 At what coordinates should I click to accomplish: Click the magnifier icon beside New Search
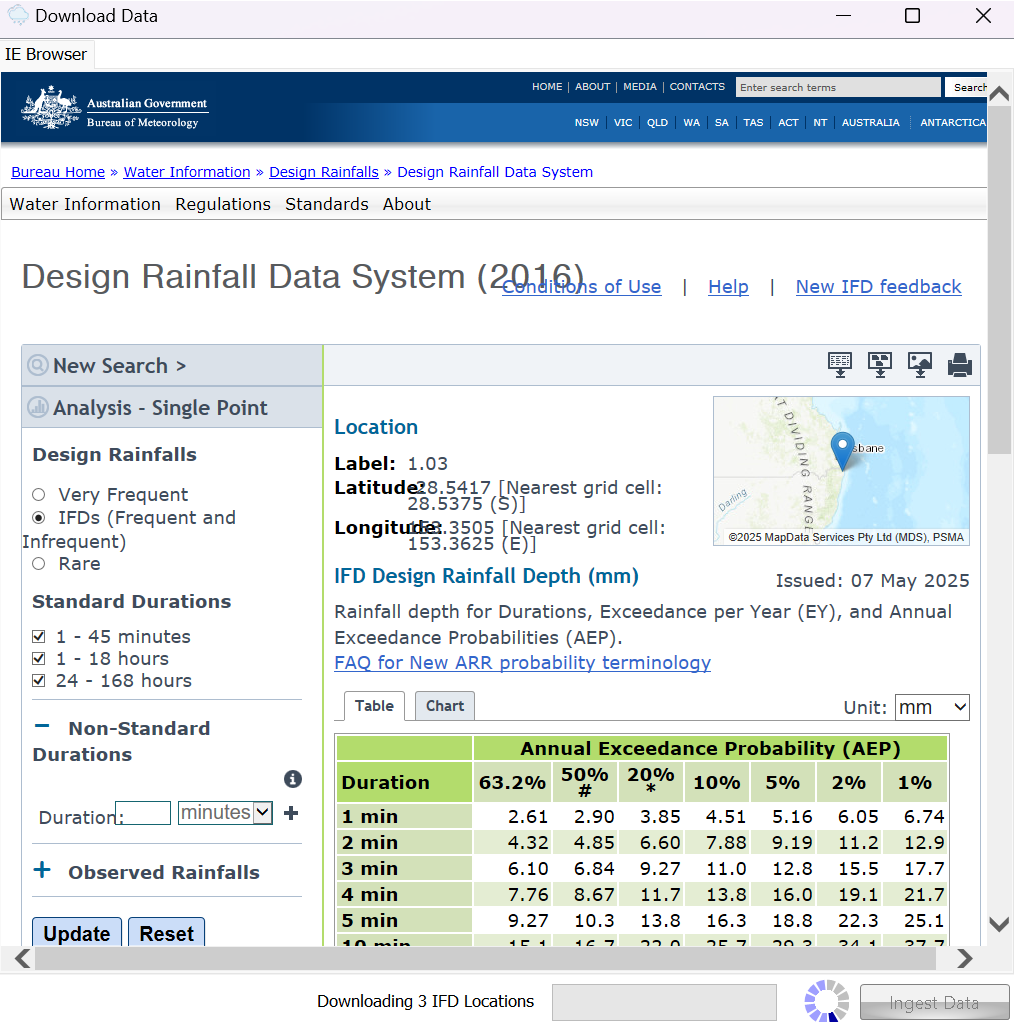37,365
